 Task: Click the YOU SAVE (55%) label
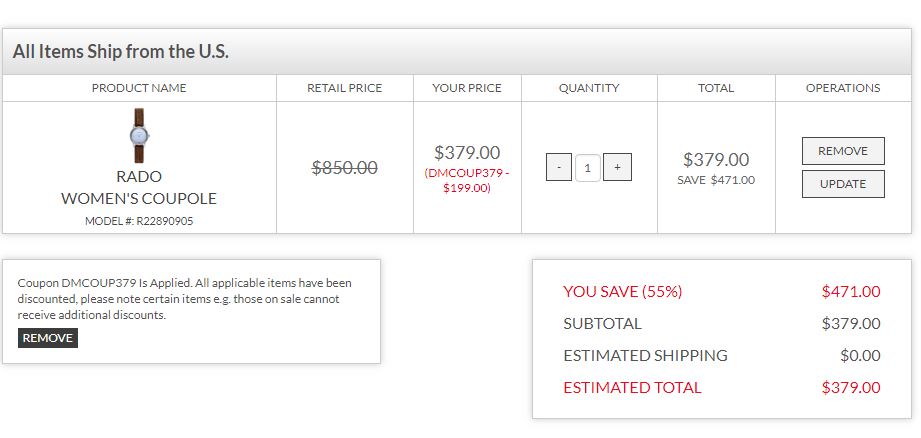(x=622, y=292)
